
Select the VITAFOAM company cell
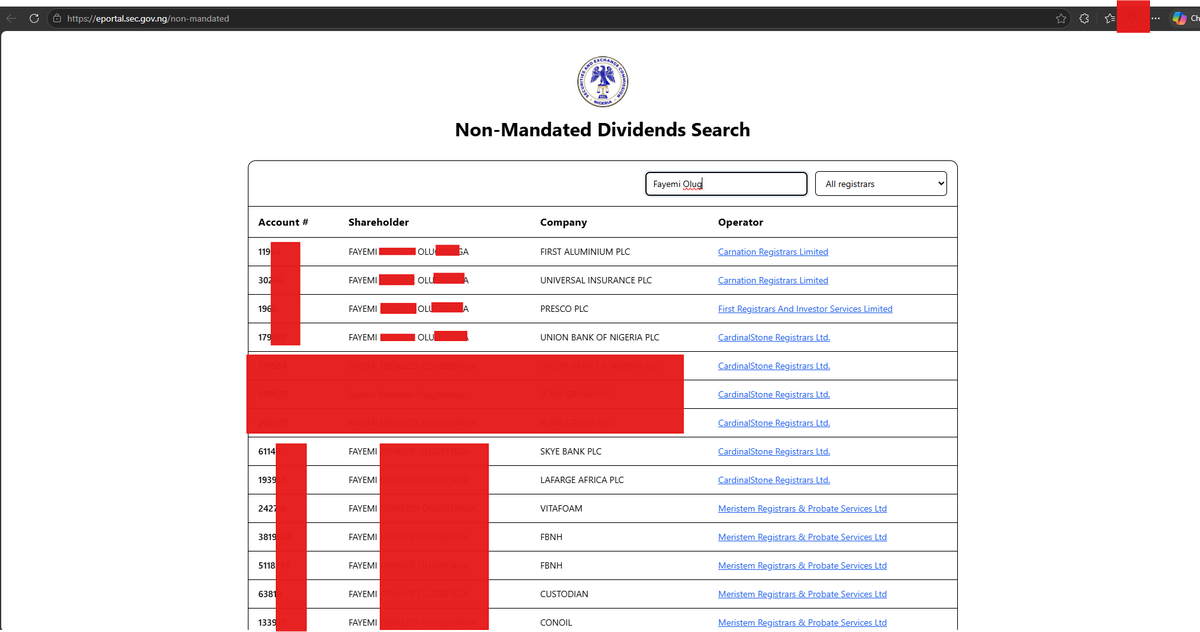pyautogui.click(x=561, y=509)
